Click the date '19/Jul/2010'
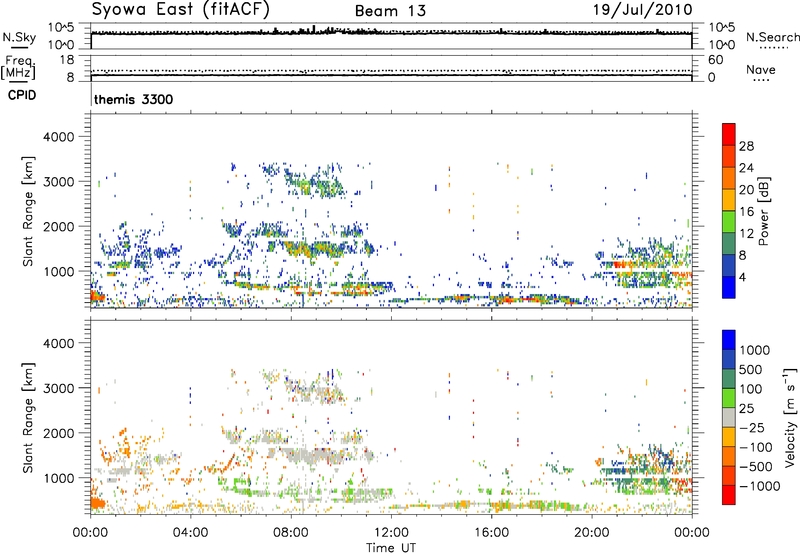The height and width of the screenshot is (554, 800). [x=642, y=10]
